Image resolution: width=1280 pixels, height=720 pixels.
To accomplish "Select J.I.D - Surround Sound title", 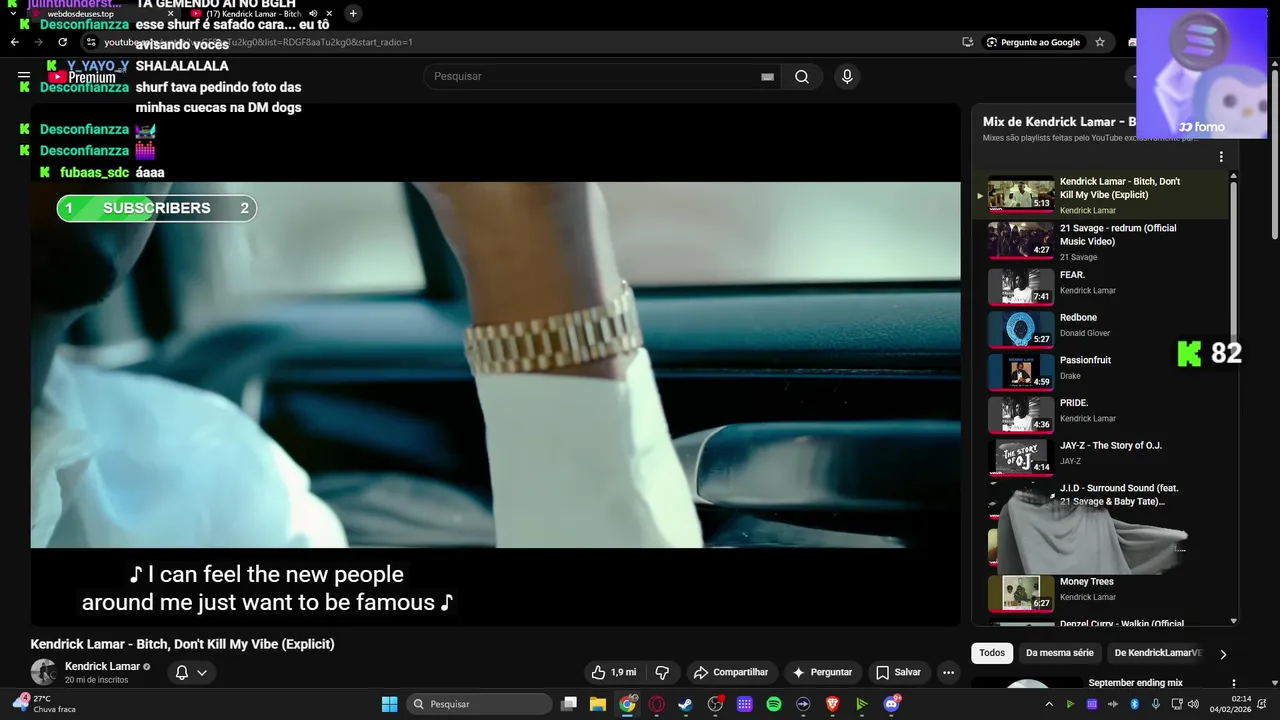I will (x=1119, y=494).
